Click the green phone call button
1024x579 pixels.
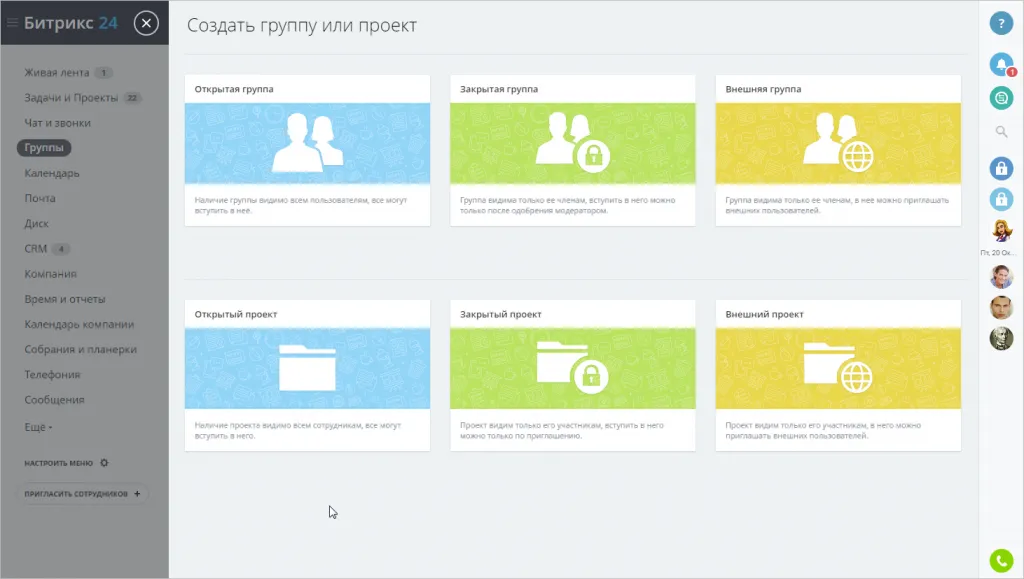pos(1001,561)
